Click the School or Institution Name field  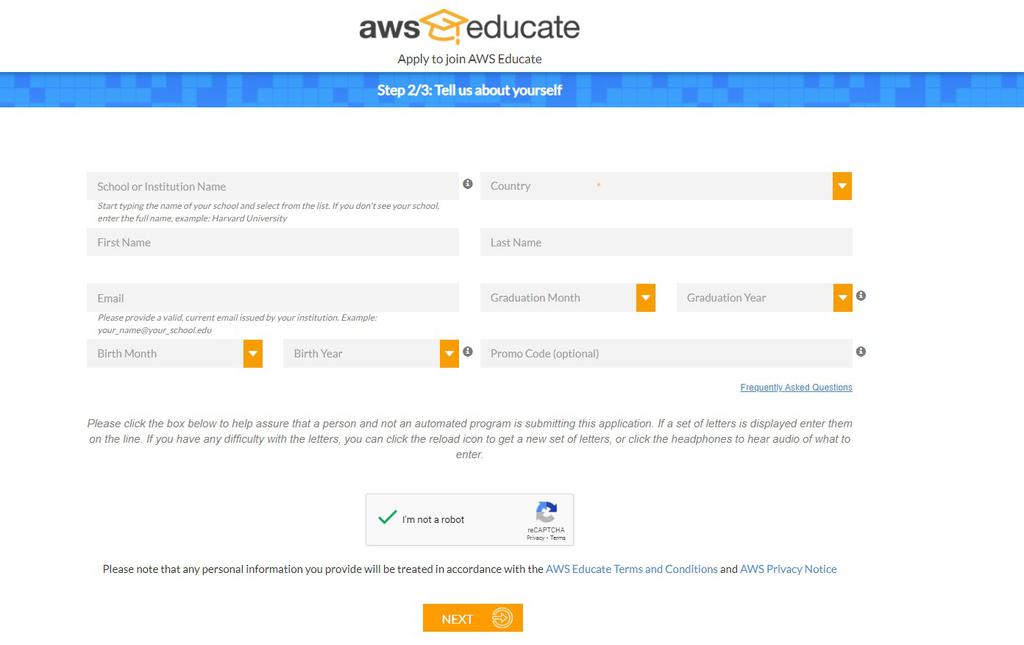click(272, 186)
